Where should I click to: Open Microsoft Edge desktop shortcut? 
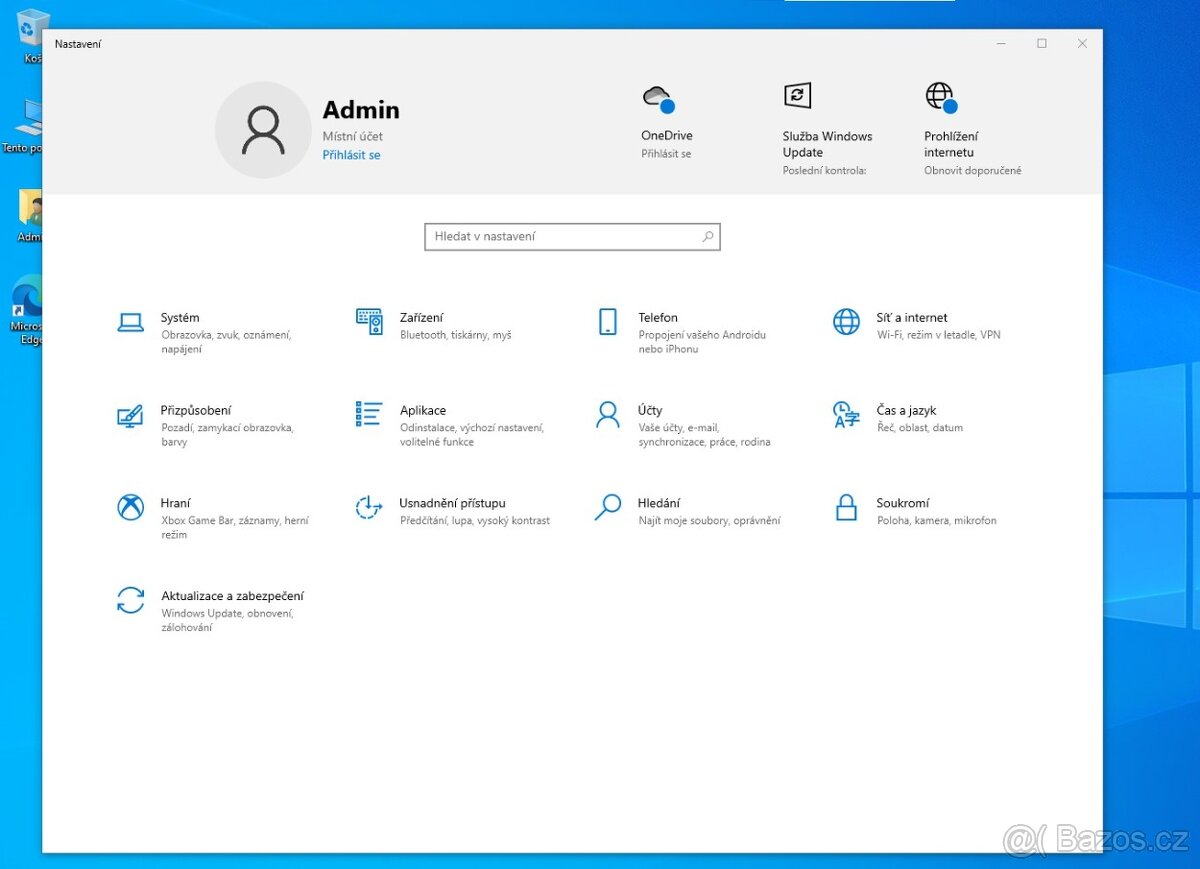[27, 300]
